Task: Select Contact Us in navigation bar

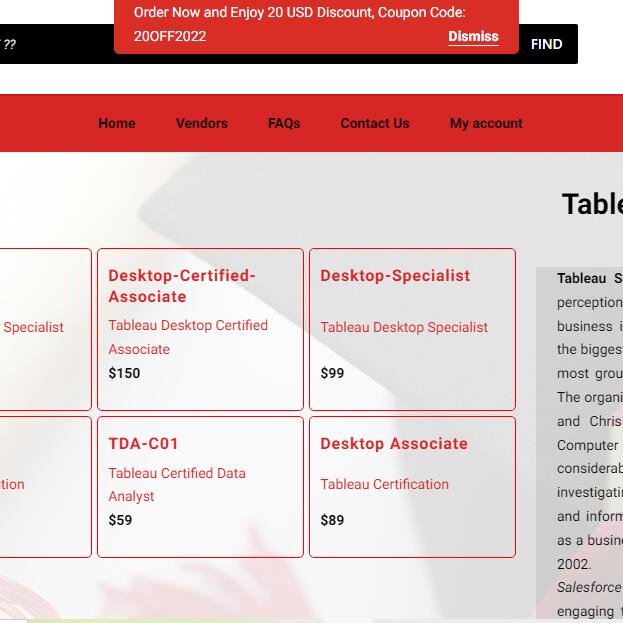Action: pyautogui.click(x=375, y=123)
